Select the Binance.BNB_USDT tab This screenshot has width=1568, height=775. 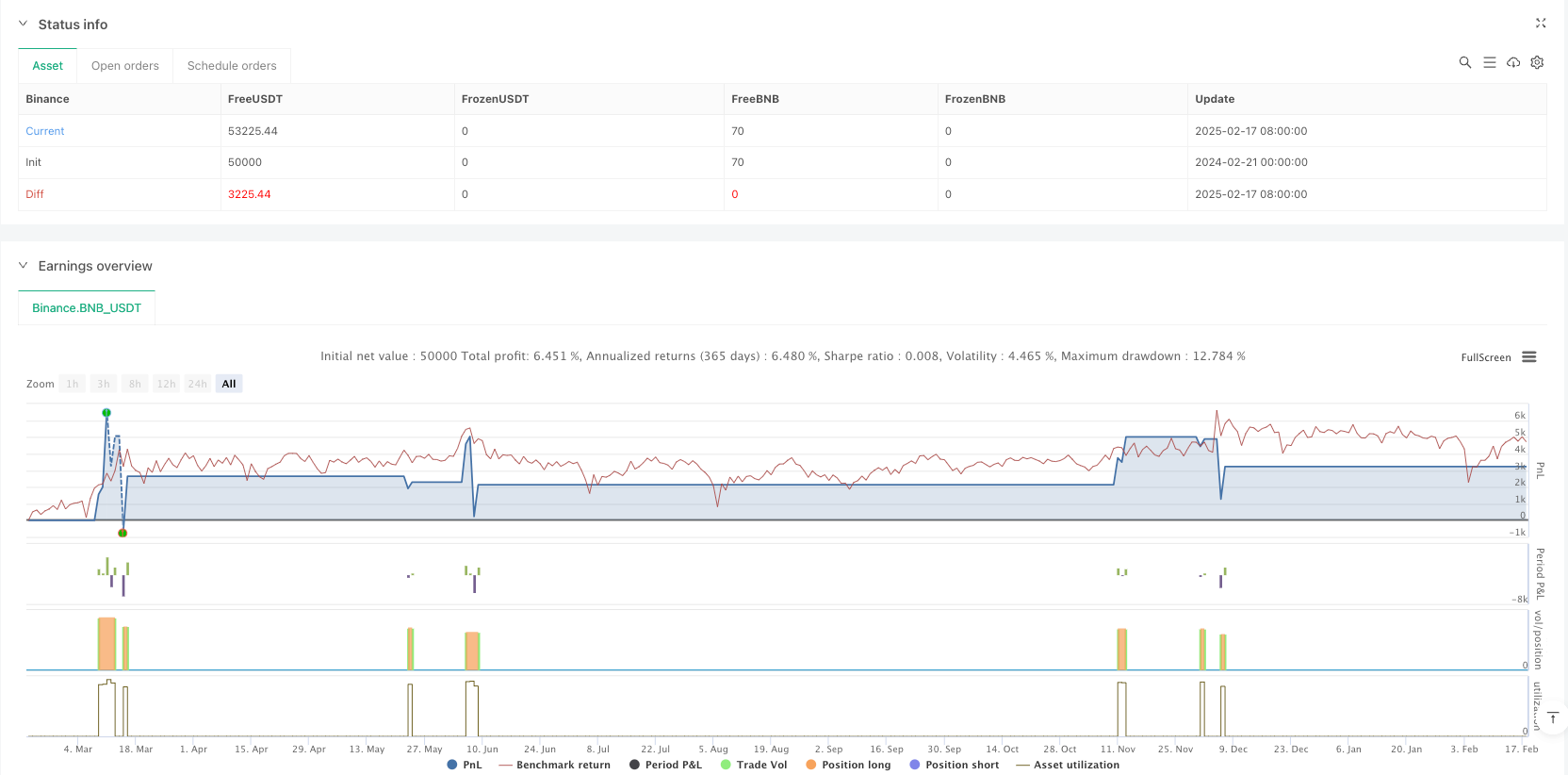[87, 308]
